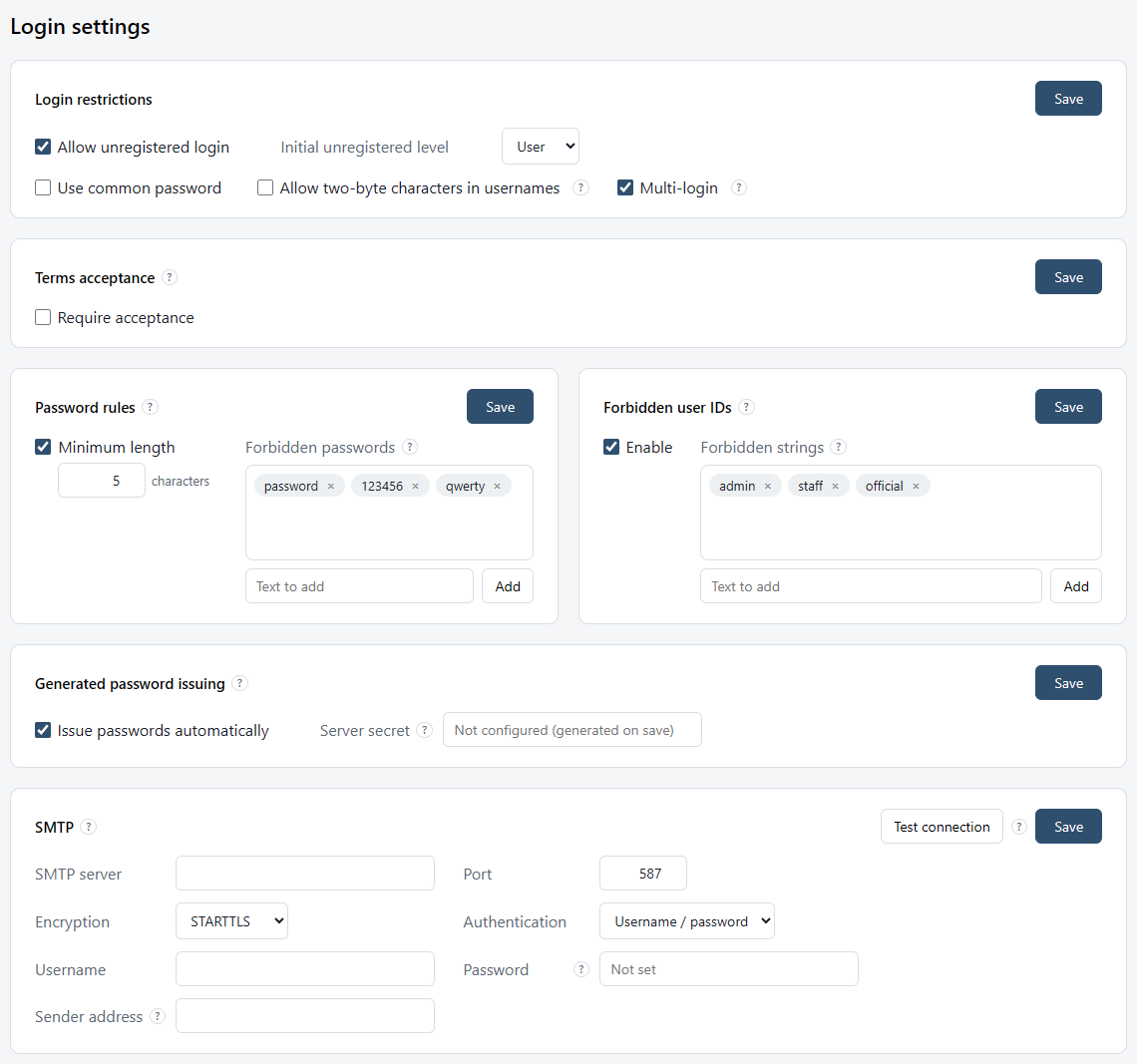Open help for two-byte characters in usernames

point(580,187)
